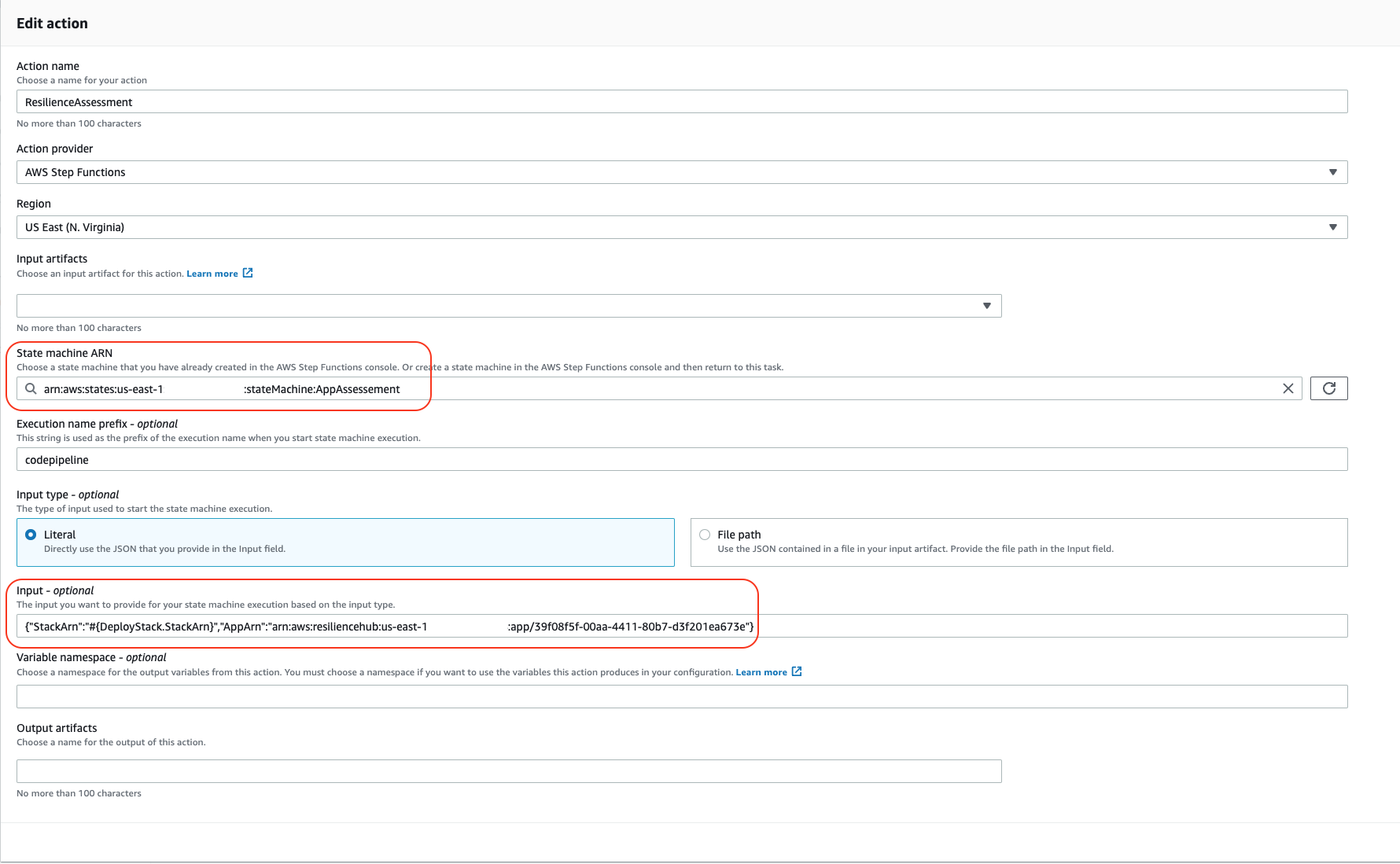Click the Input JSON field with StackArn
1400x864 pixels.
tap(682, 626)
